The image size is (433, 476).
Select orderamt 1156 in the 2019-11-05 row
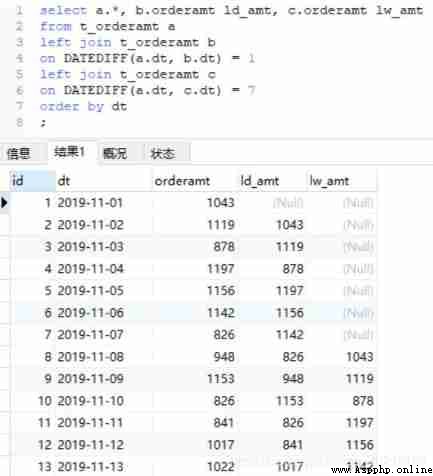point(221,291)
